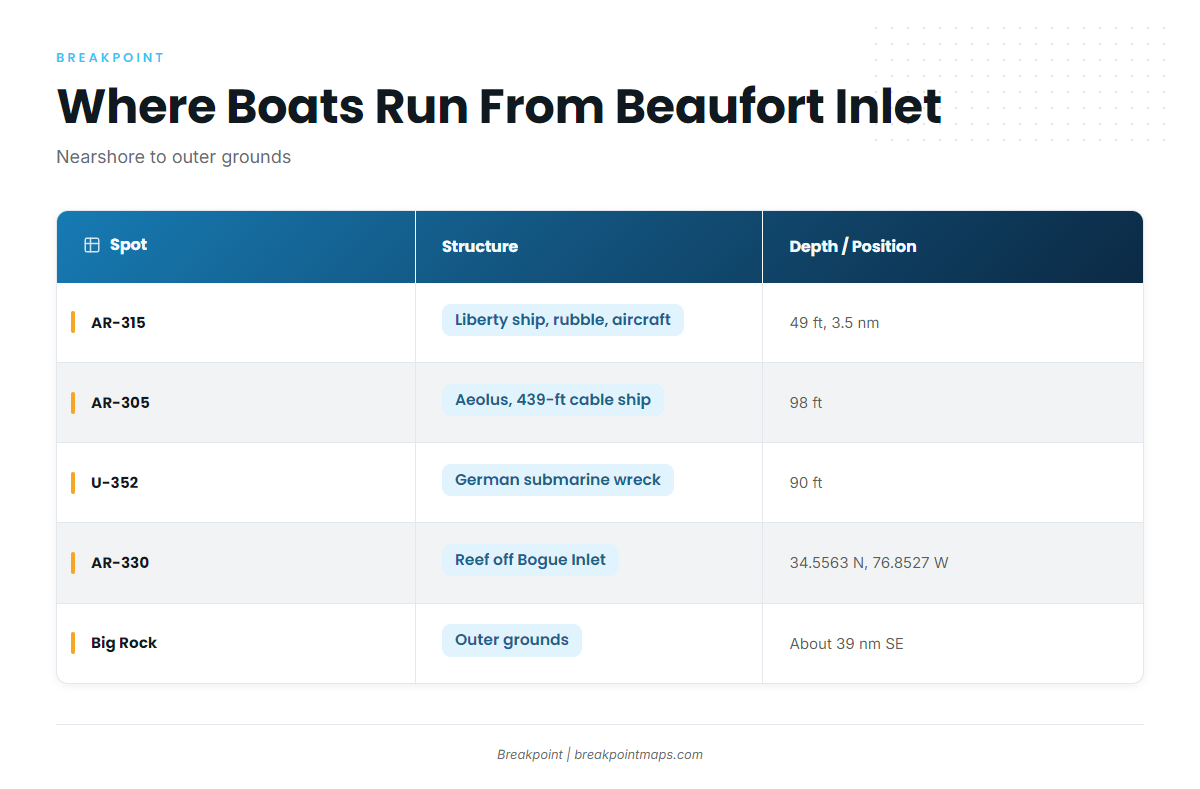Click the BREAKPOINT brand label above the title
This screenshot has width=1200, height=789.
(110, 58)
